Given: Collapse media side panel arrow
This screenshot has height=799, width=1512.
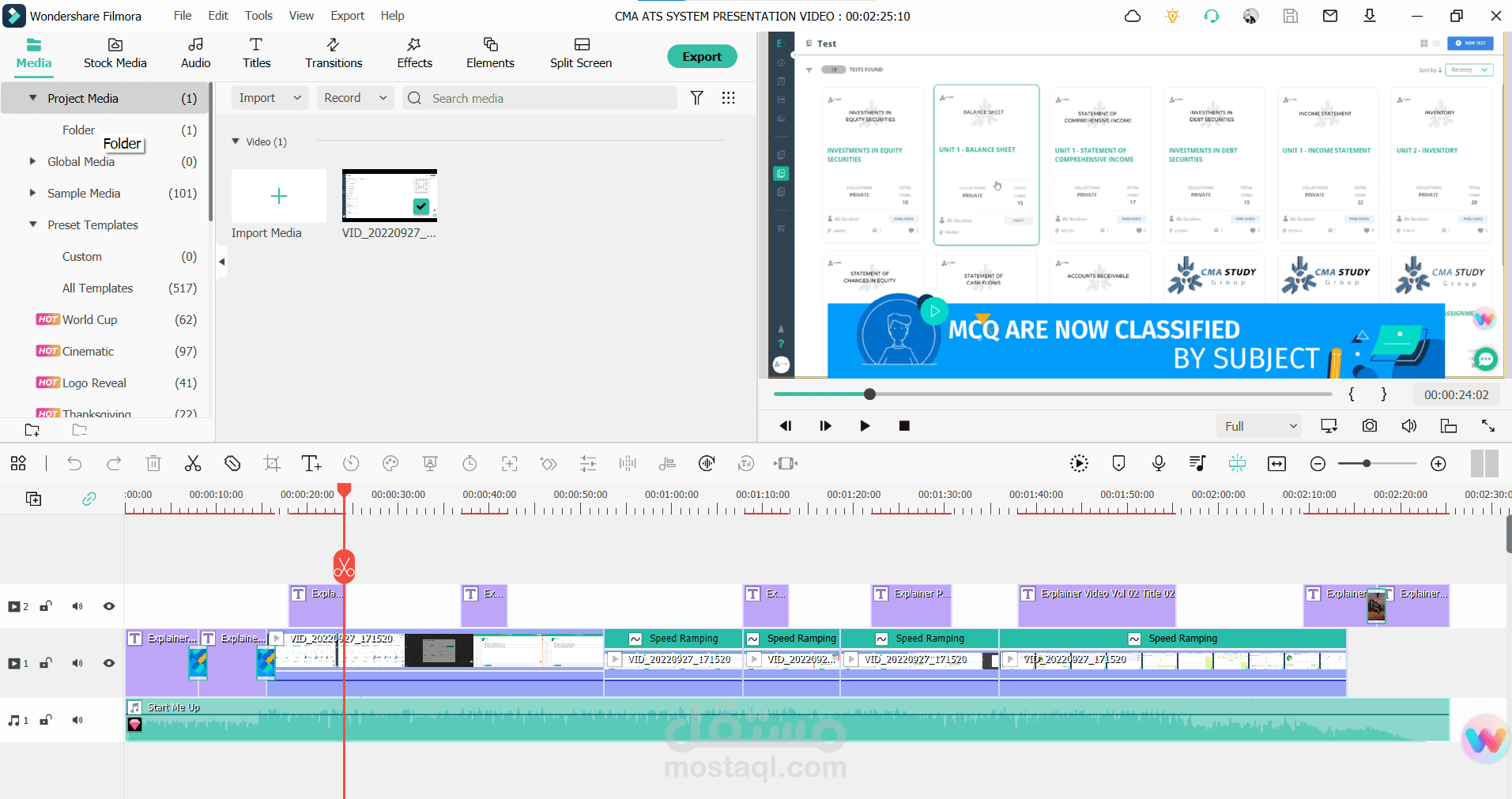Looking at the screenshot, I should pos(222,262).
